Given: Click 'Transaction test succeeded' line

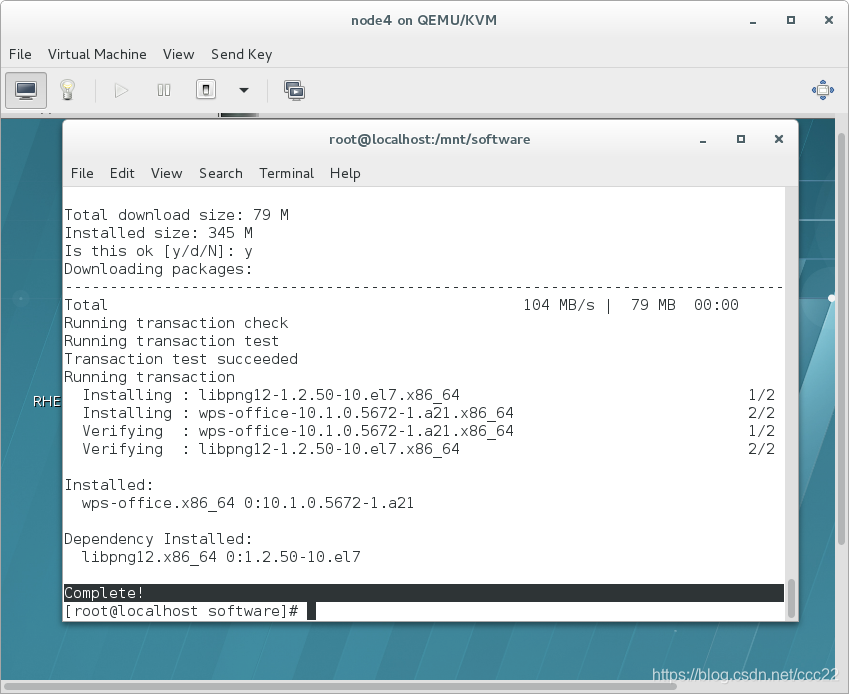Looking at the screenshot, I should (x=181, y=359).
